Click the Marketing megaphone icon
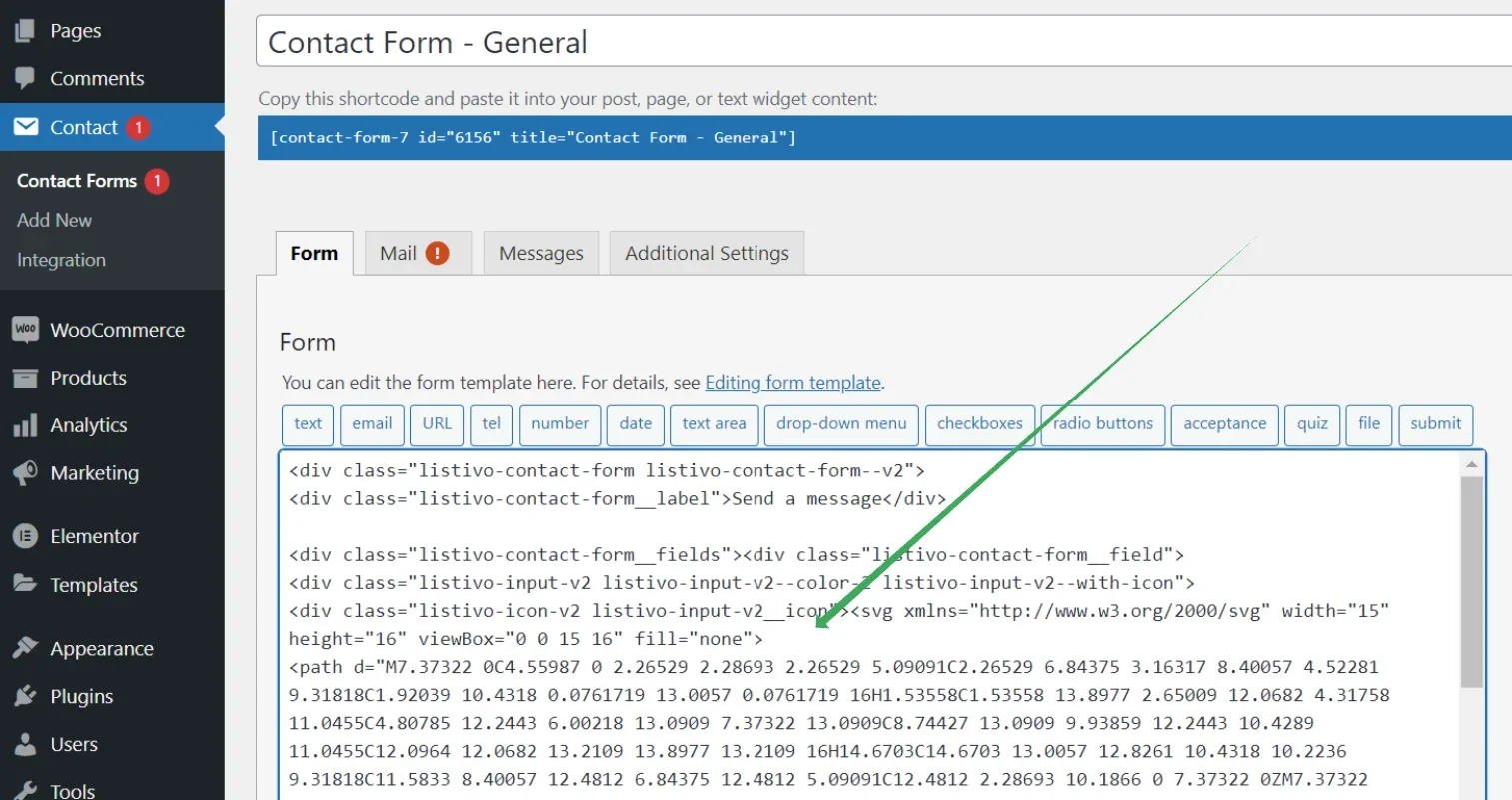1512x800 pixels. click(x=25, y=473)
